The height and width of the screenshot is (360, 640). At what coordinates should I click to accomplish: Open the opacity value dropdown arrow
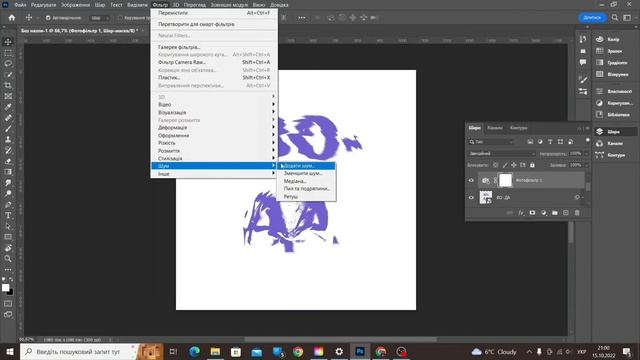click(586, 153)
